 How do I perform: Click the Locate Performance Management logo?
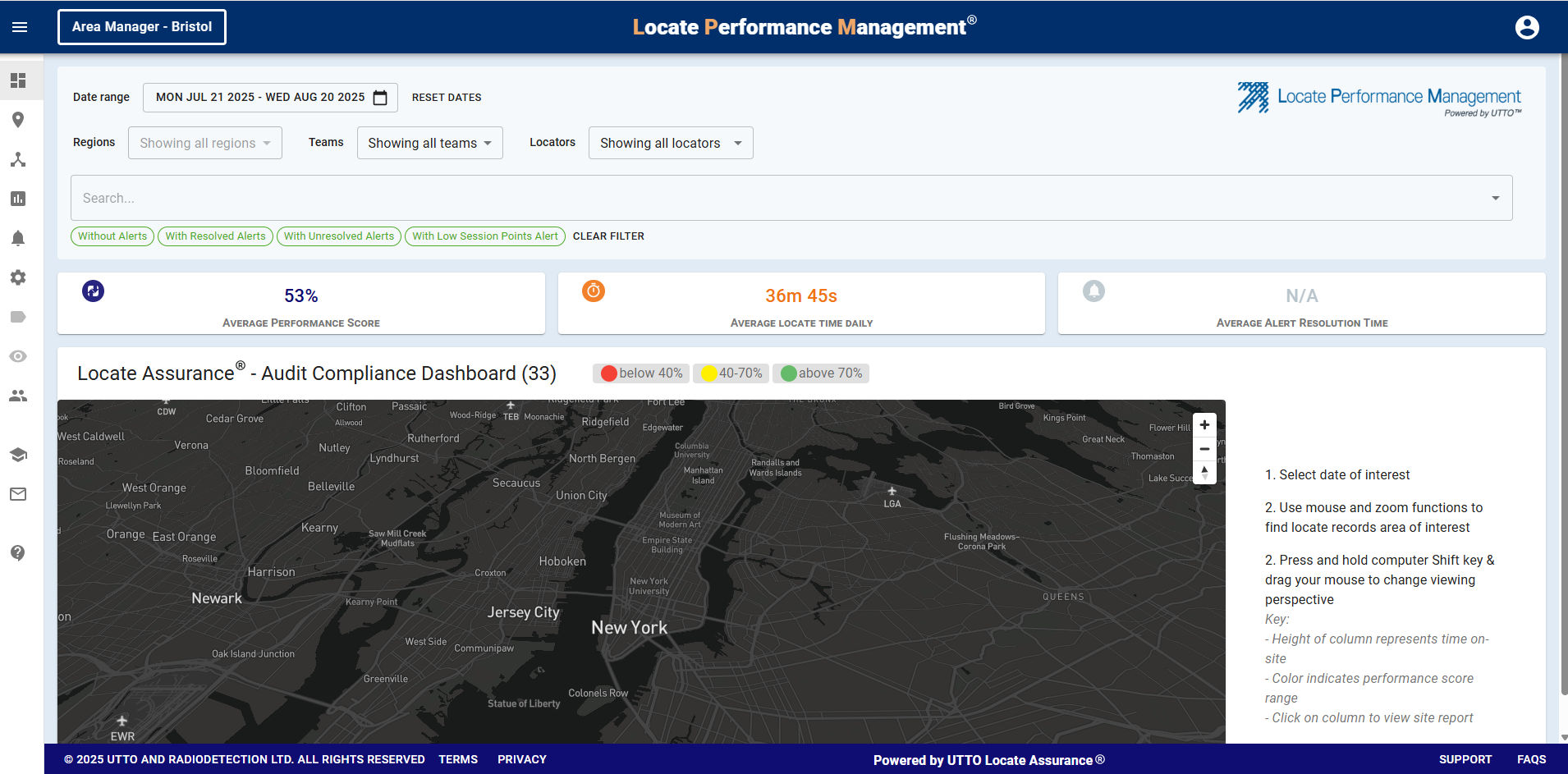[x=1379, y=99]
